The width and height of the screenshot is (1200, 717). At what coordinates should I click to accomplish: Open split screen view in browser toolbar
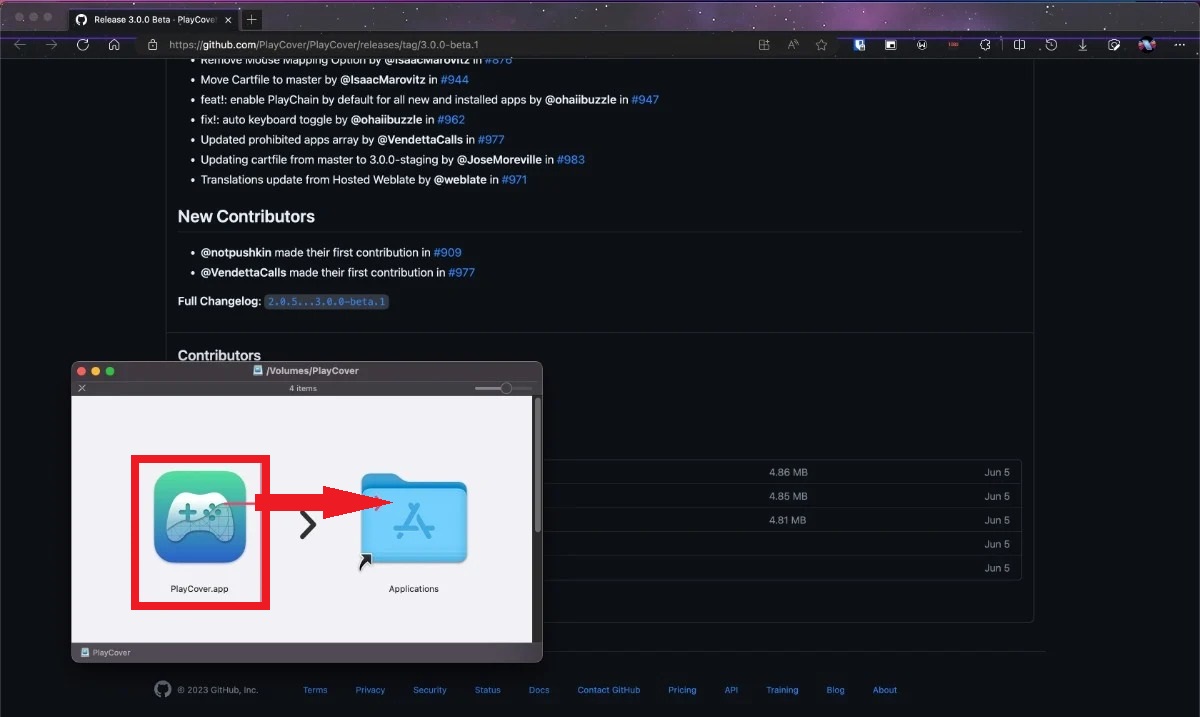1019,45
